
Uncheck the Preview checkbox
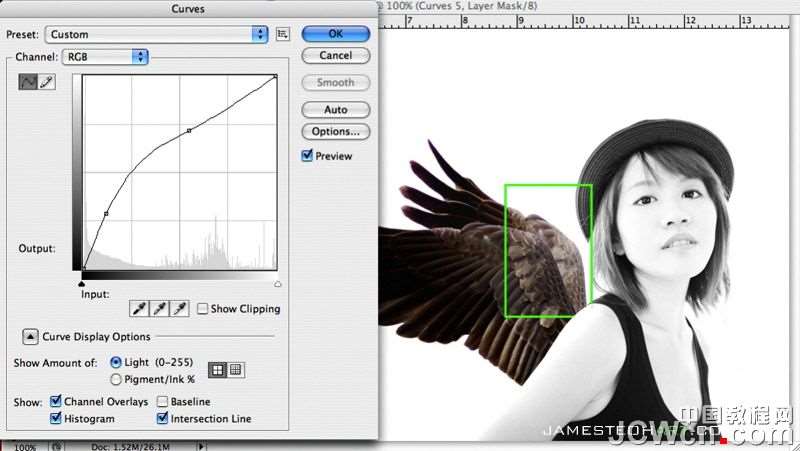(x=307, y=156)
